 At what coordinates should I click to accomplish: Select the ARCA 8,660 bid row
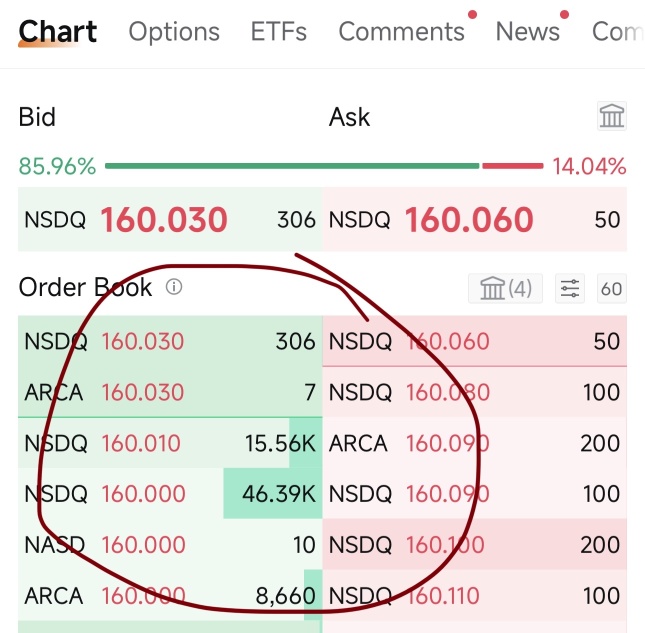click(x=170, y=595)
